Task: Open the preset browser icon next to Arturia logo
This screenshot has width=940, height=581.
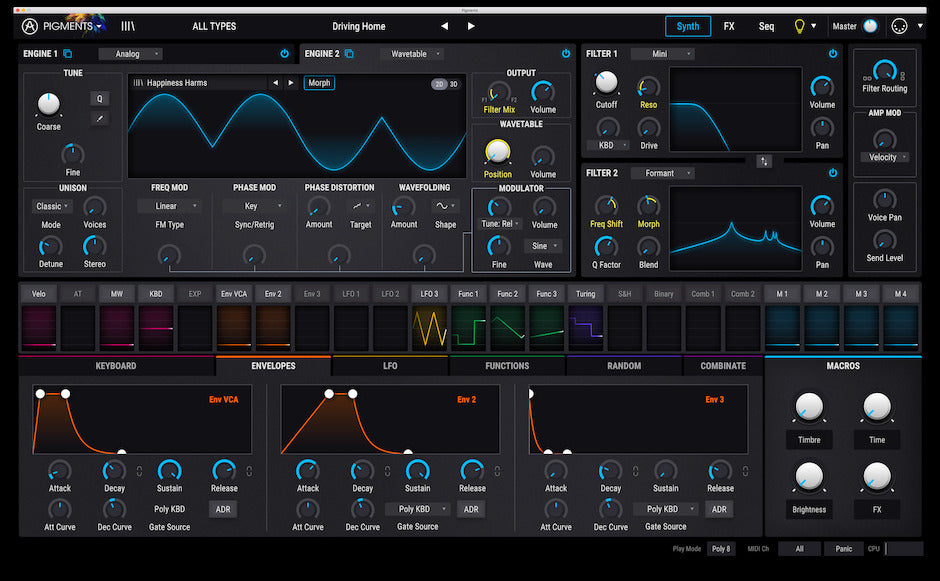Action: click(x=126, y=26)
